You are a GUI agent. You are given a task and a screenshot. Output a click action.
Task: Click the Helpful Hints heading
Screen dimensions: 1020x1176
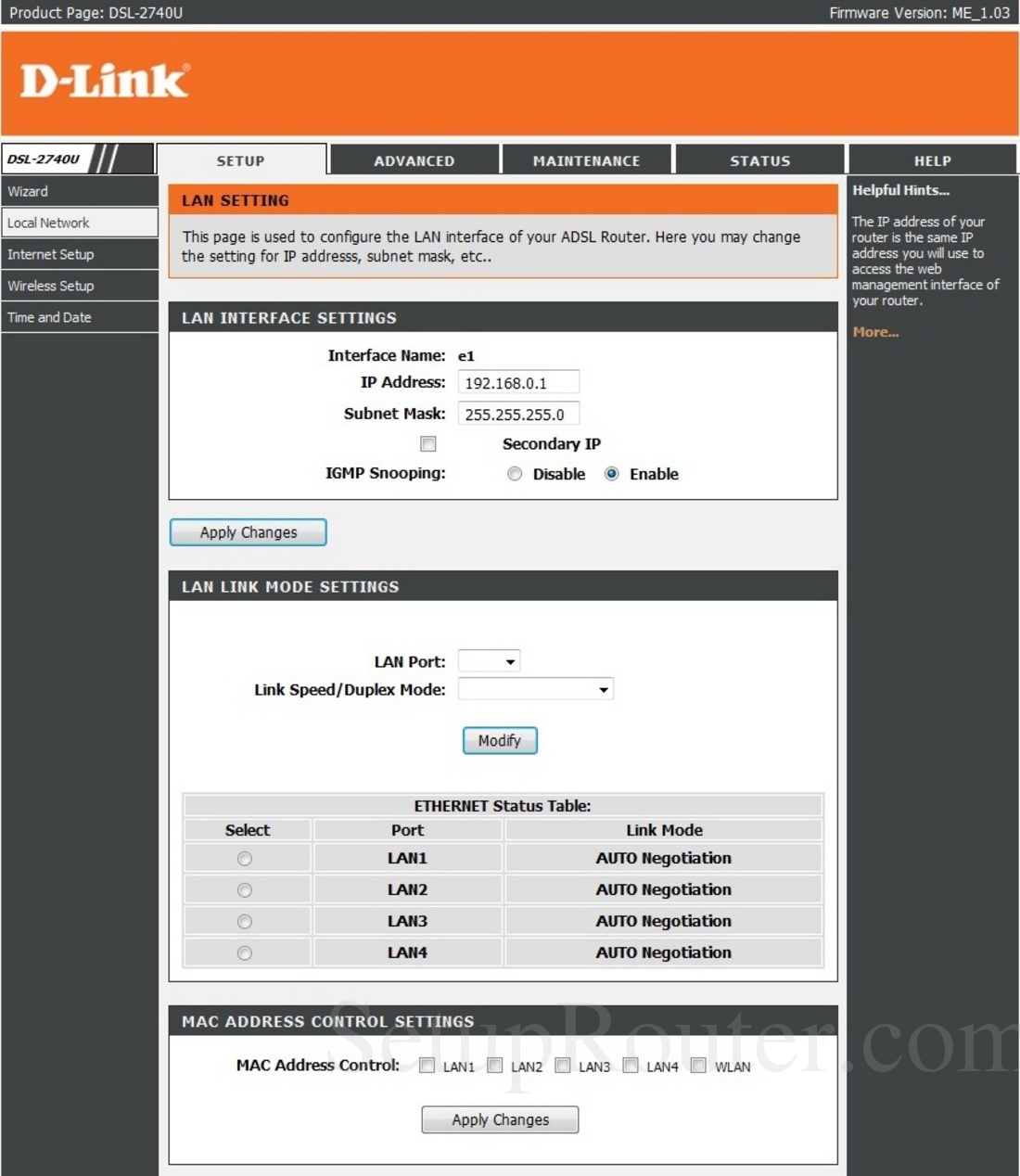[x=901, y=190]
